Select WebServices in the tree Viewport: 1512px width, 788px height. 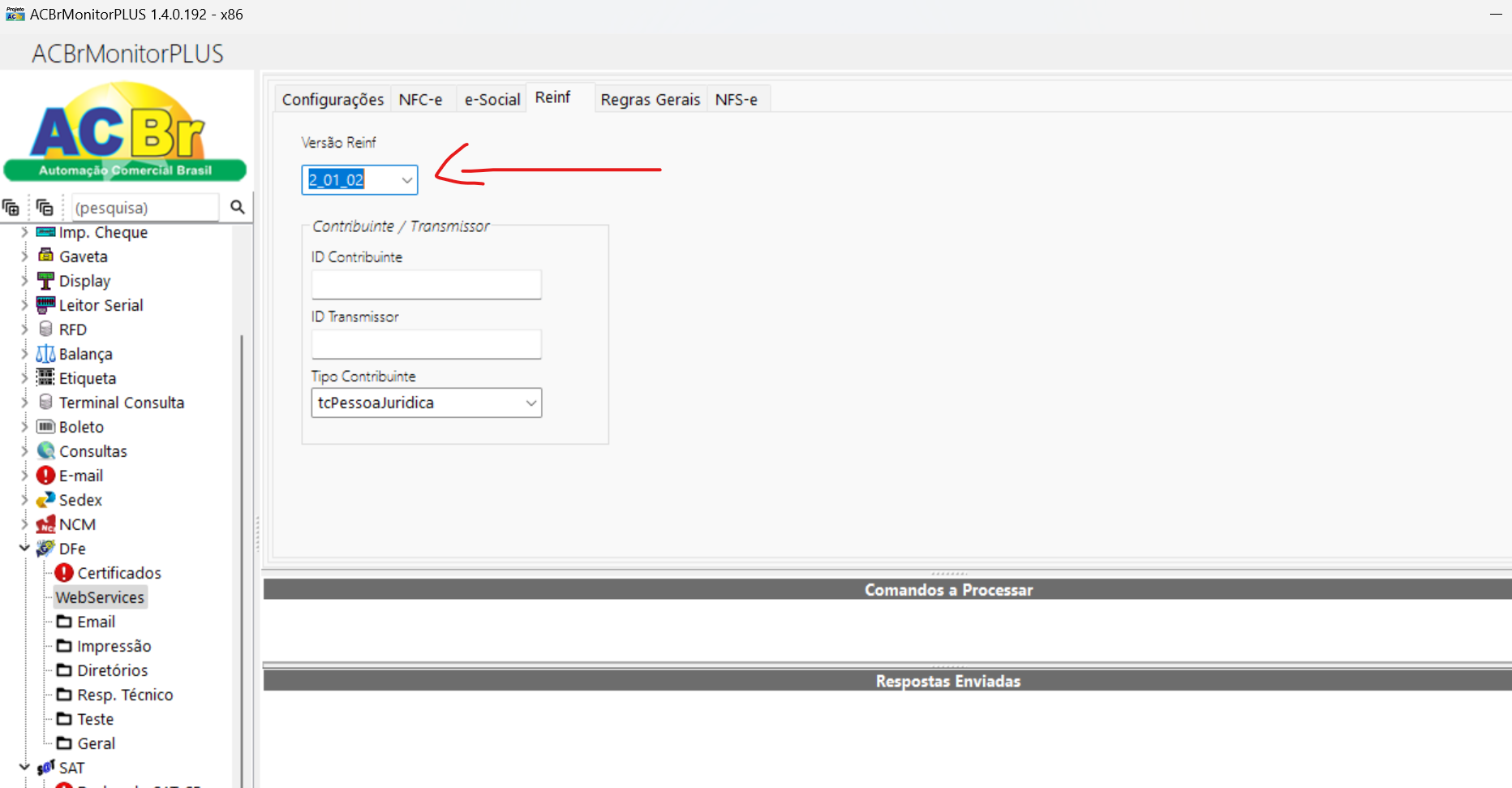100,597
